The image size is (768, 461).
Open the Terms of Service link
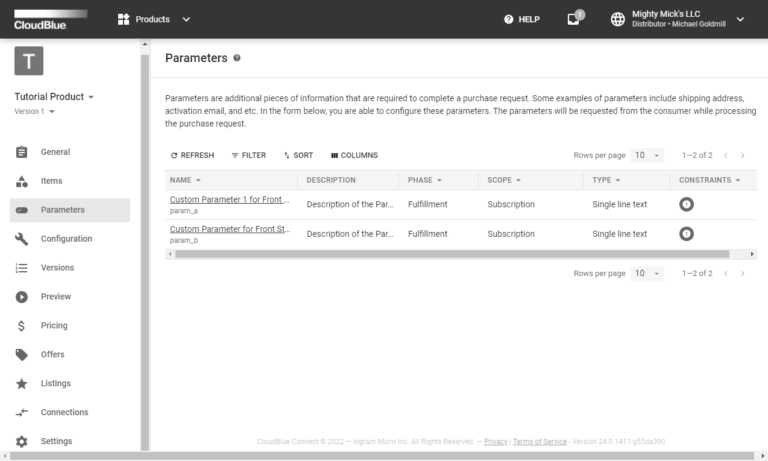[540, 441]
